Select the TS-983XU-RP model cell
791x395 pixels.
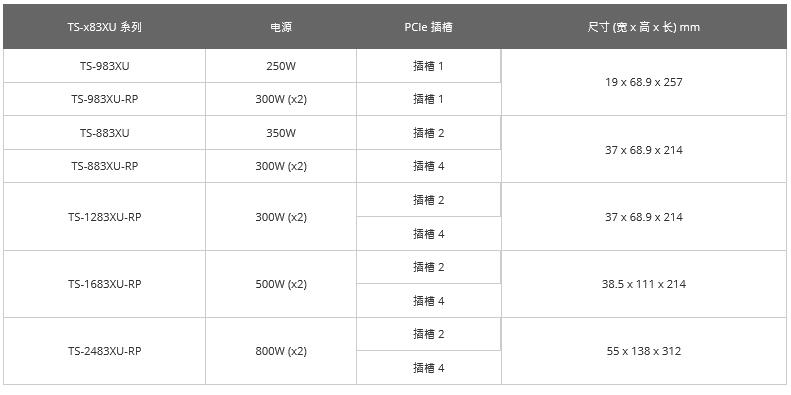[x=104, y=99]
